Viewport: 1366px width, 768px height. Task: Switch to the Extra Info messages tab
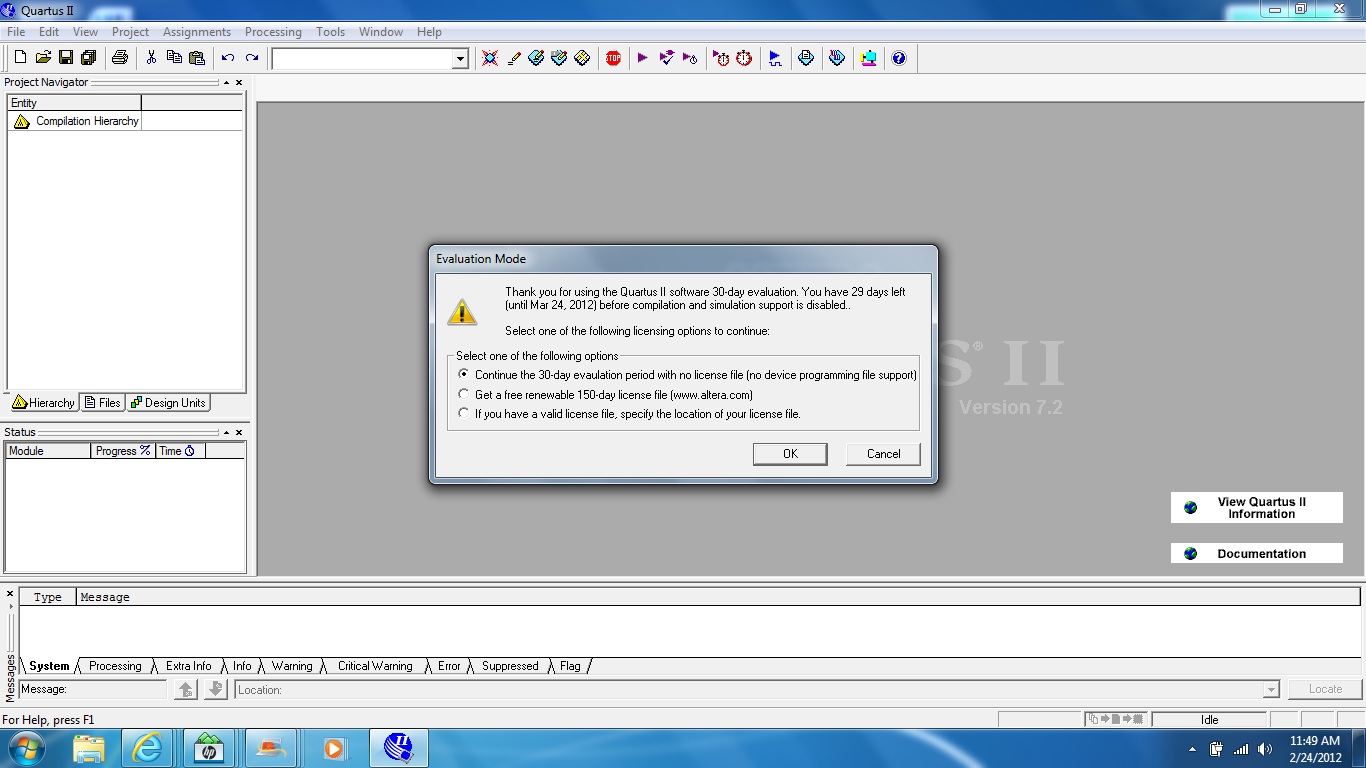(x=189, y=666)
